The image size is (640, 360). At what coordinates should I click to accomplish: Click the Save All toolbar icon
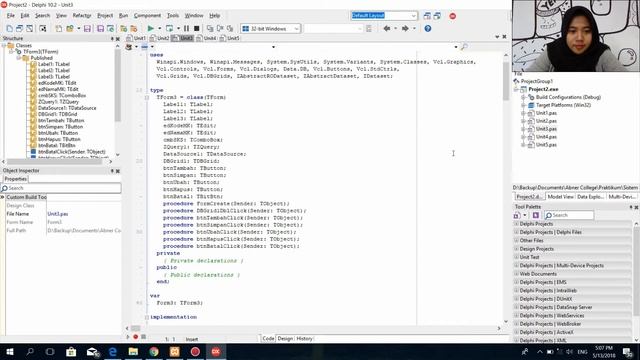coord(100,29)
